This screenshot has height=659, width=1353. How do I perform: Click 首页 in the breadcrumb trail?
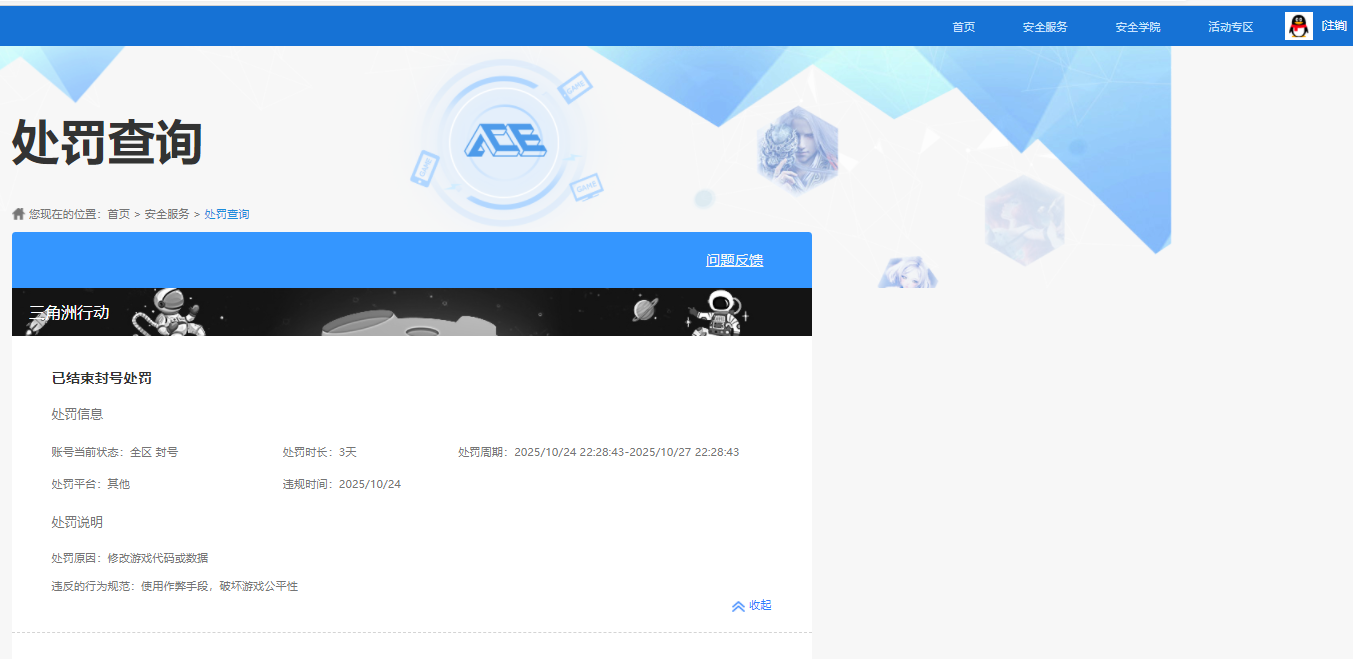tap(118, 213)
